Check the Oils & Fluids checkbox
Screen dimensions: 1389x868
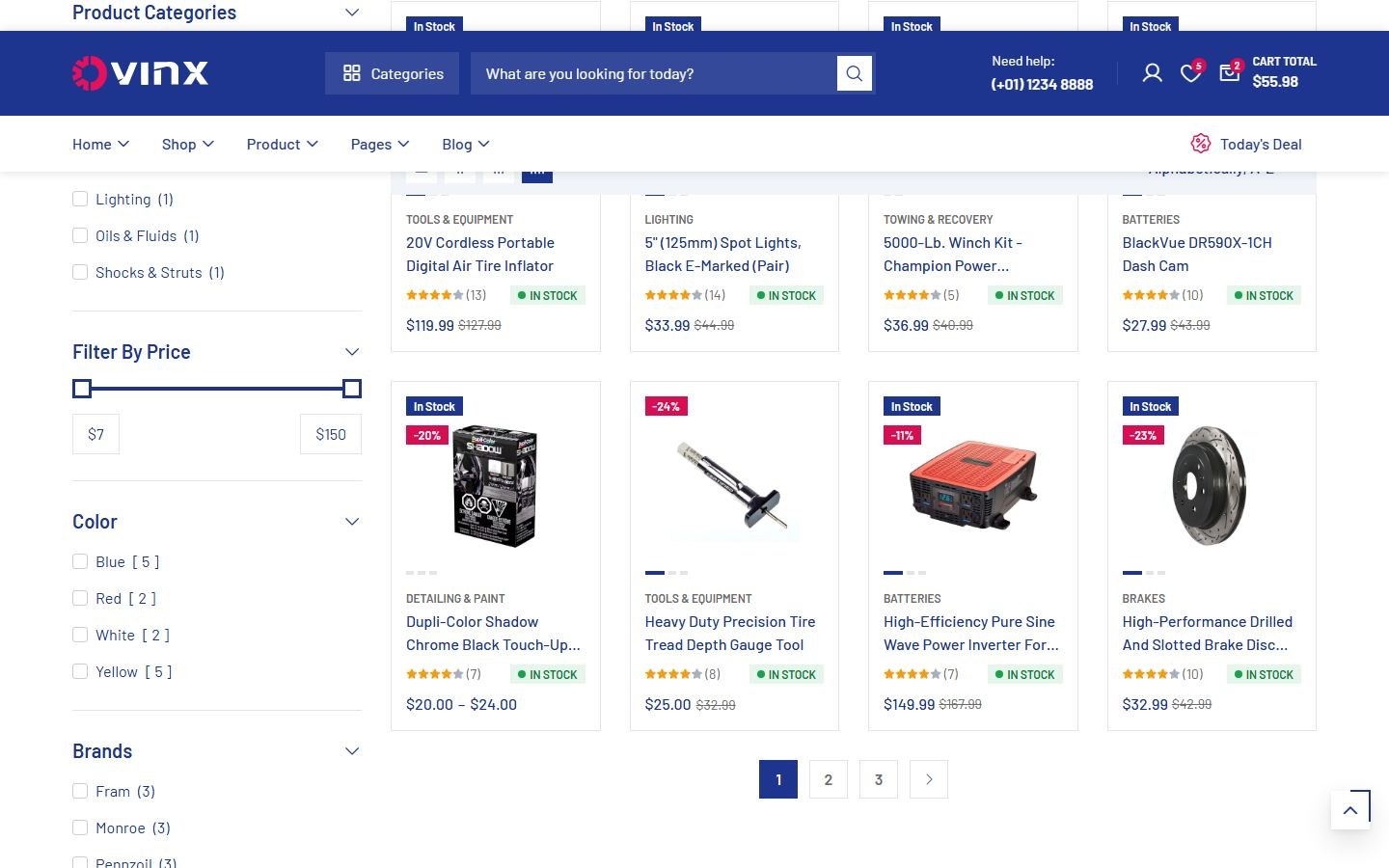80,235
